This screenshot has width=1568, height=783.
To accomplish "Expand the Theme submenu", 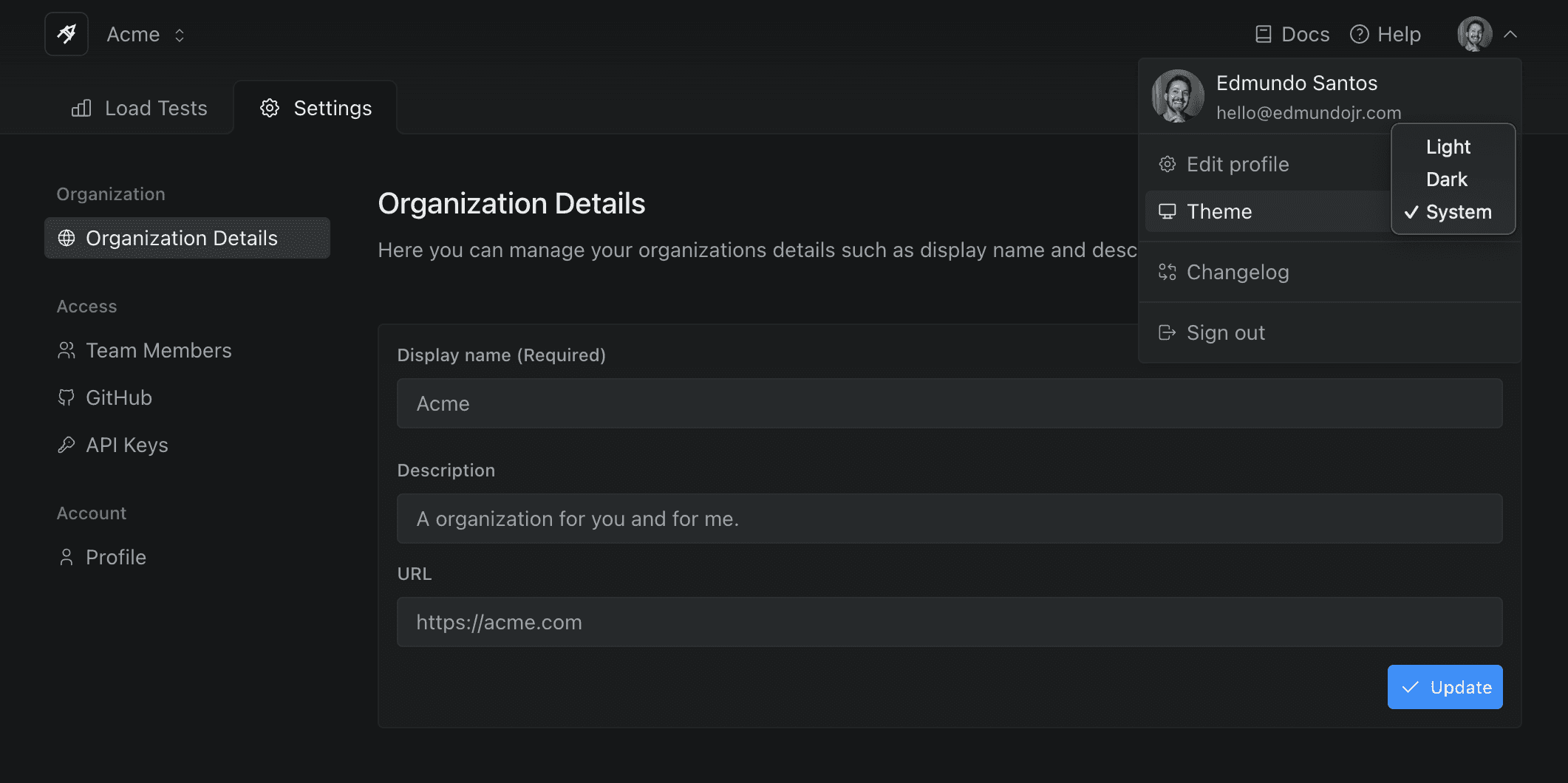I will 1219,211.
